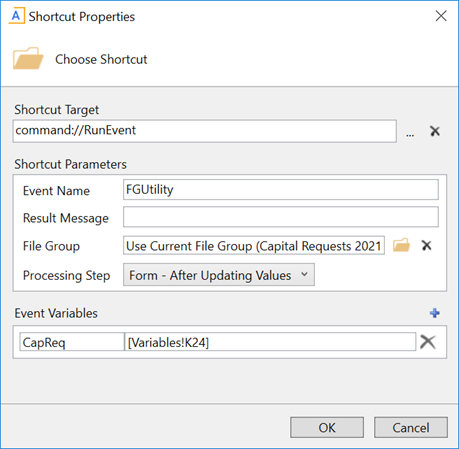Select the empty Result Message field
Viewport: 459px width, 449px height.
click(x=281, y=217)
